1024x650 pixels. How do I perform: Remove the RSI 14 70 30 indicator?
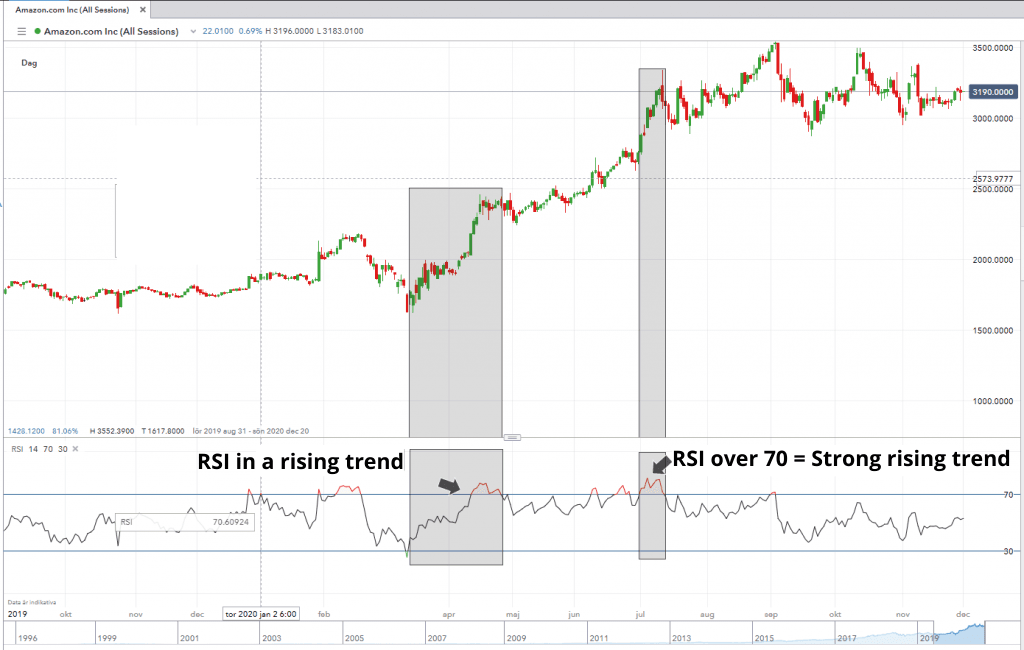(74, 449)
